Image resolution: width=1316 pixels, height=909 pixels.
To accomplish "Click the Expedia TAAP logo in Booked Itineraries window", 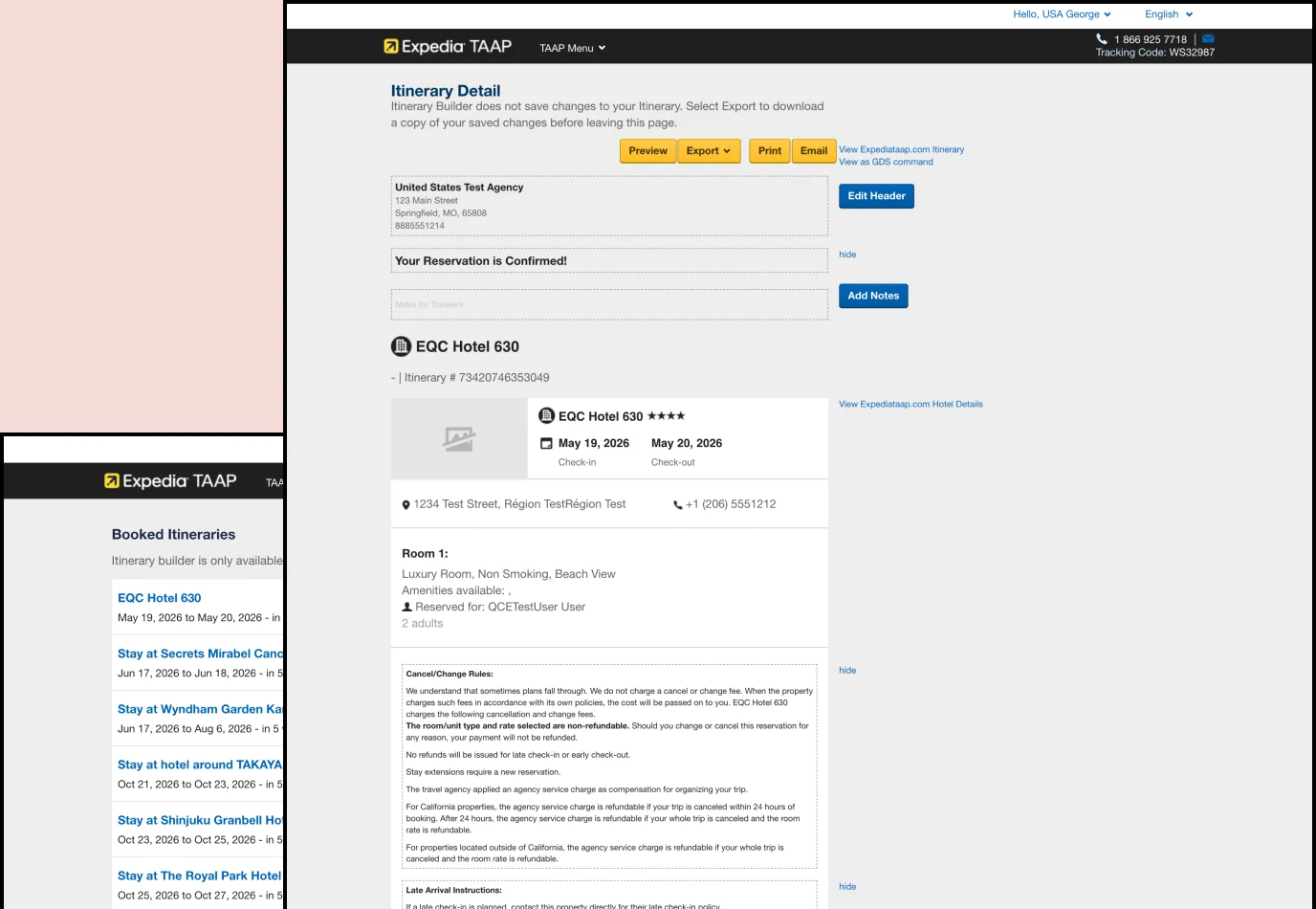I will [x=170, y=481].
